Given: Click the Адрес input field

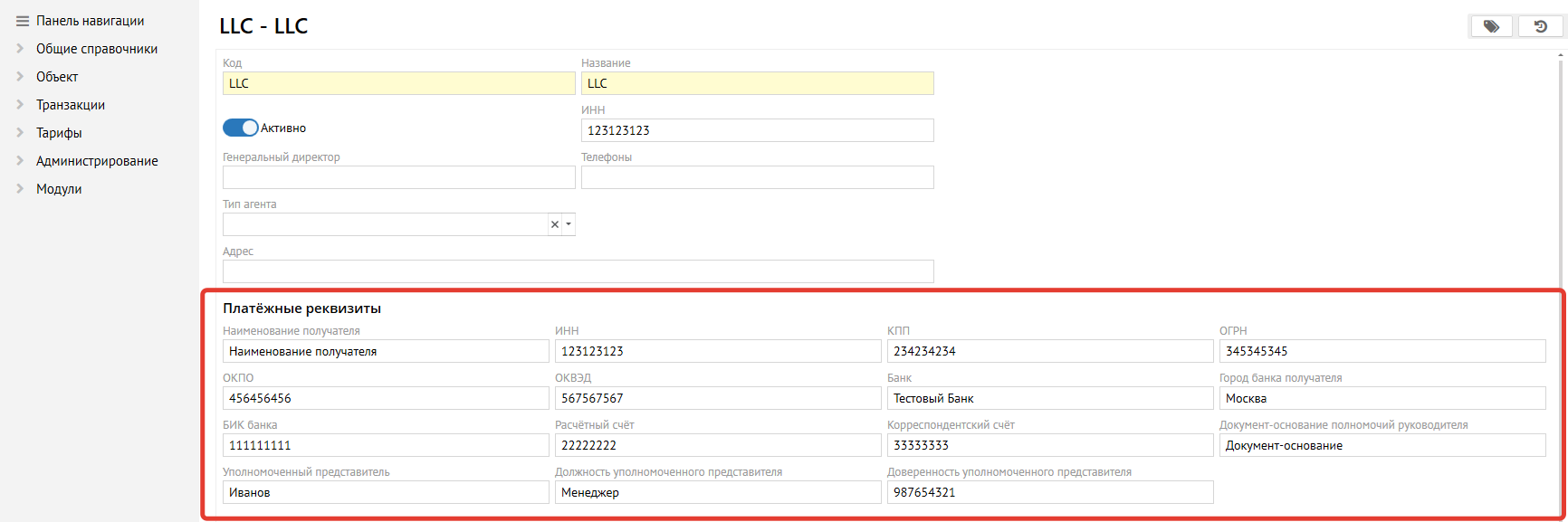Looking at the screenshot, I should point(578,271).
